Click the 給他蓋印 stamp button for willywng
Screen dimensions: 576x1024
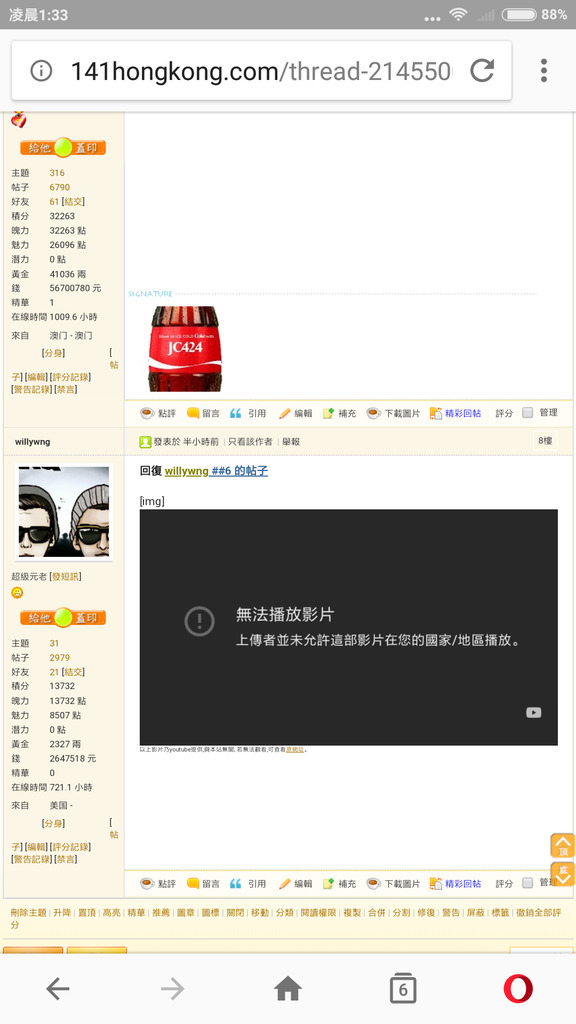click(x=63, y=617)
